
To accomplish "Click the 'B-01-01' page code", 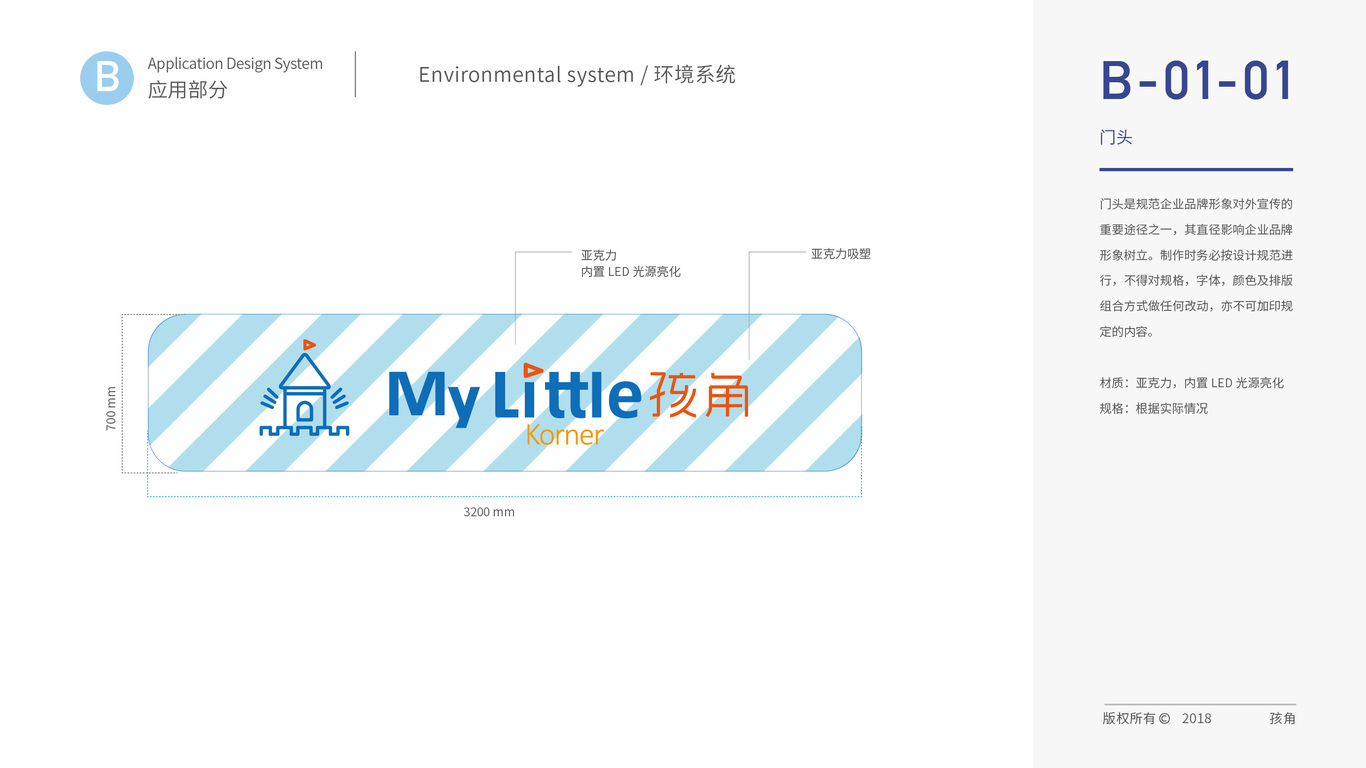I will tap(1197, 81).
